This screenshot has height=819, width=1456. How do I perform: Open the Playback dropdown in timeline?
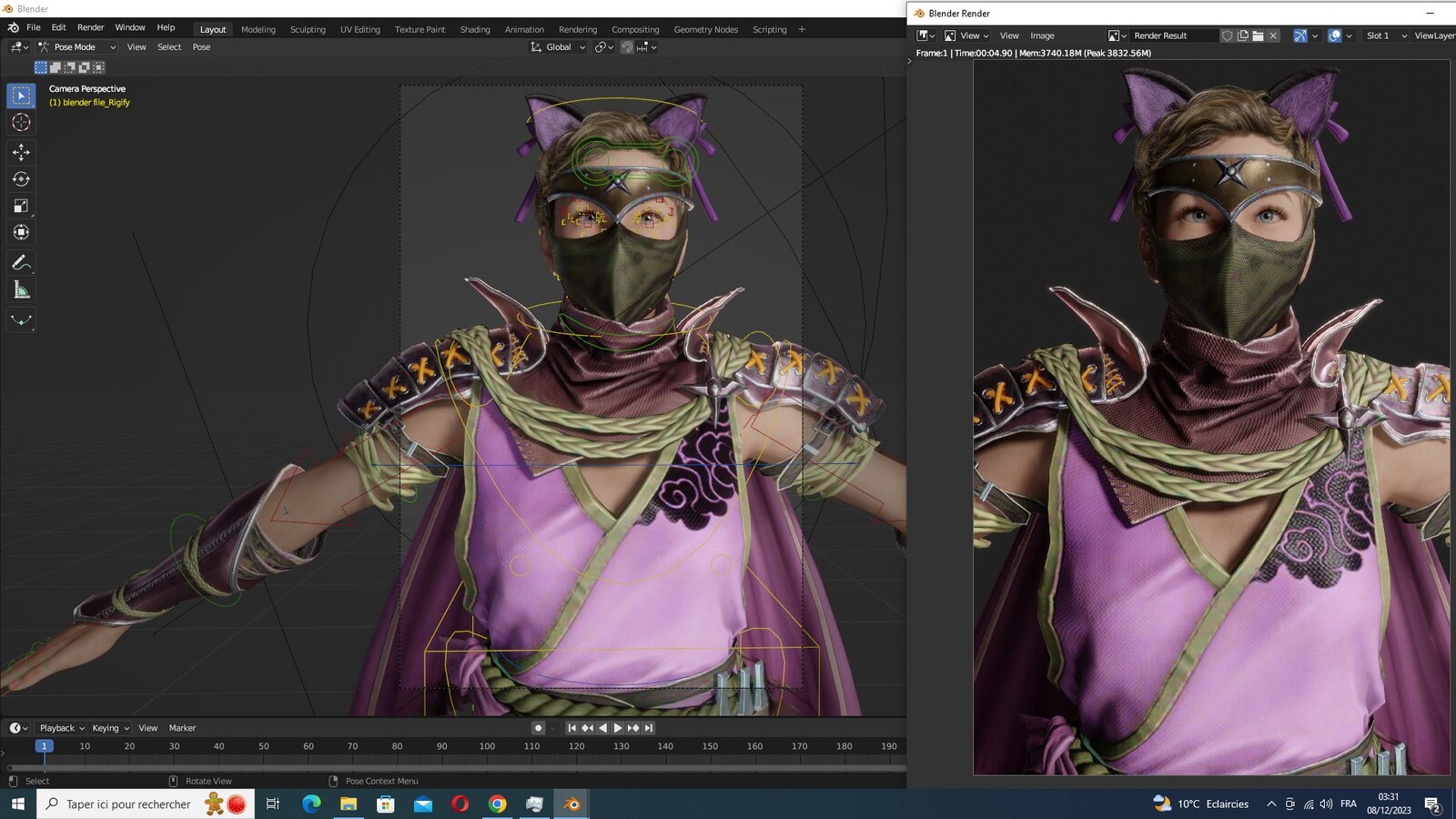62,728
